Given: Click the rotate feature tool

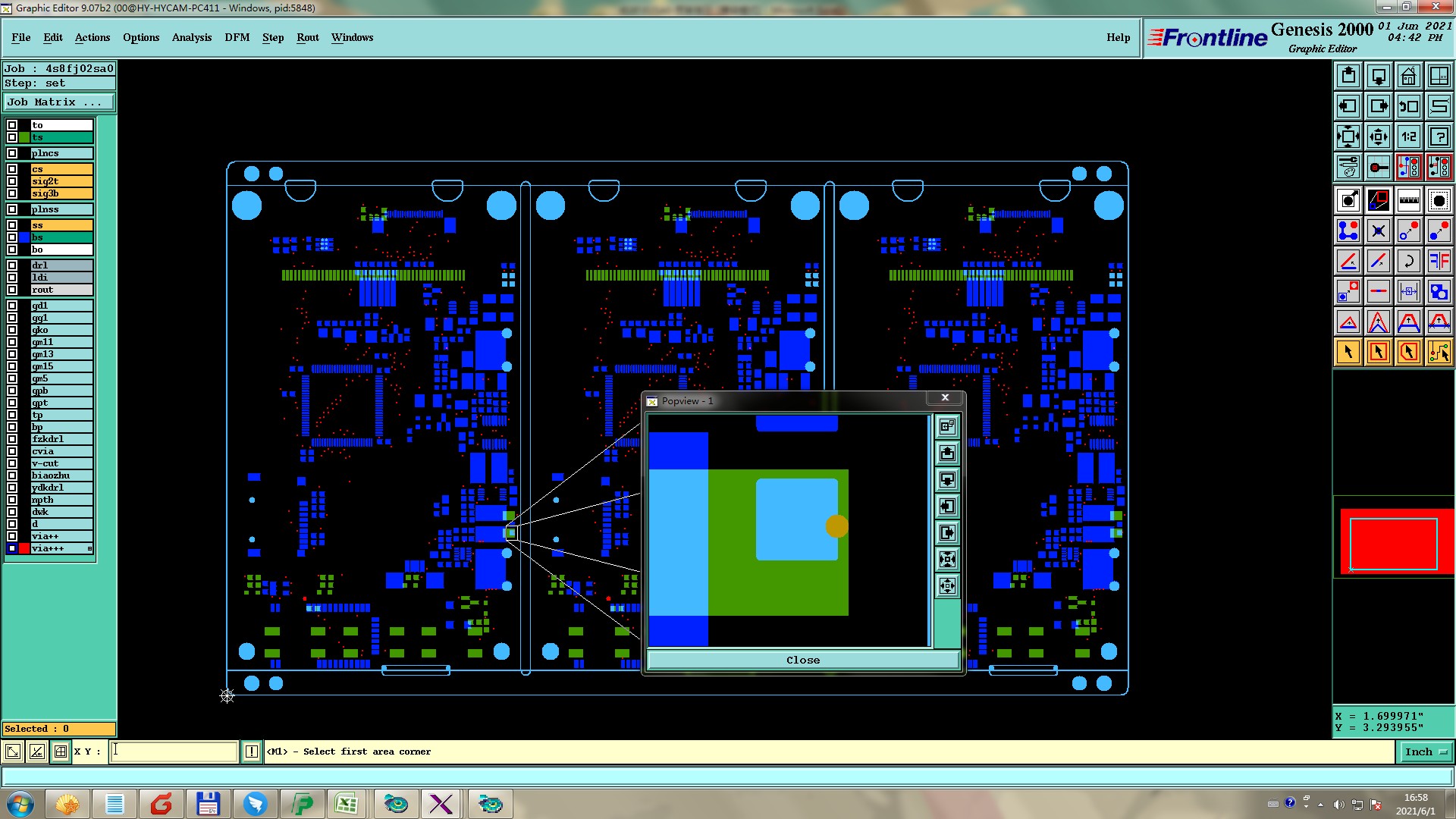Looking at the screenshot, I should [x=1408, y=261].
